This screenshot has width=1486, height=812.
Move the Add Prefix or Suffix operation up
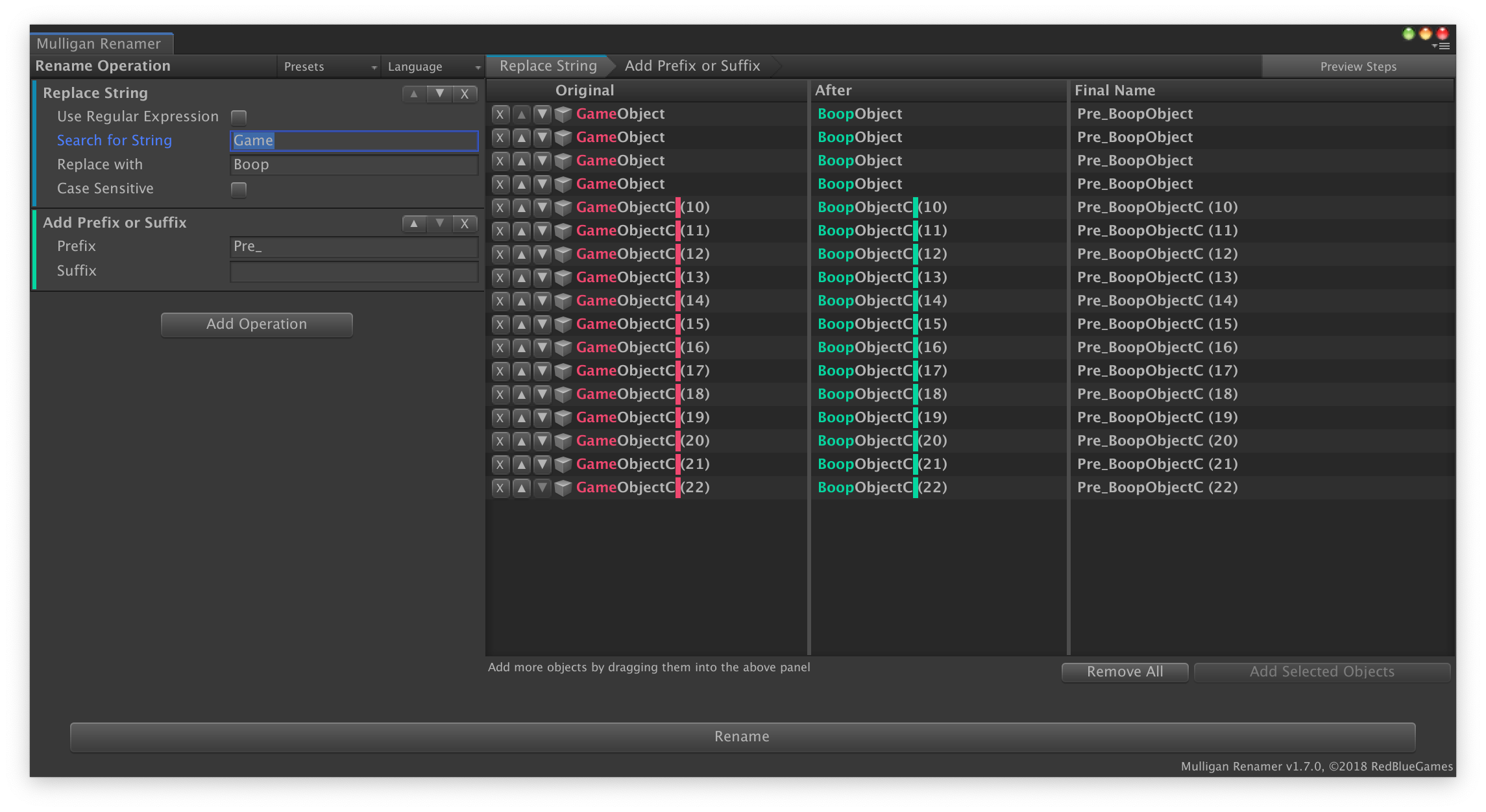point(413,223)
